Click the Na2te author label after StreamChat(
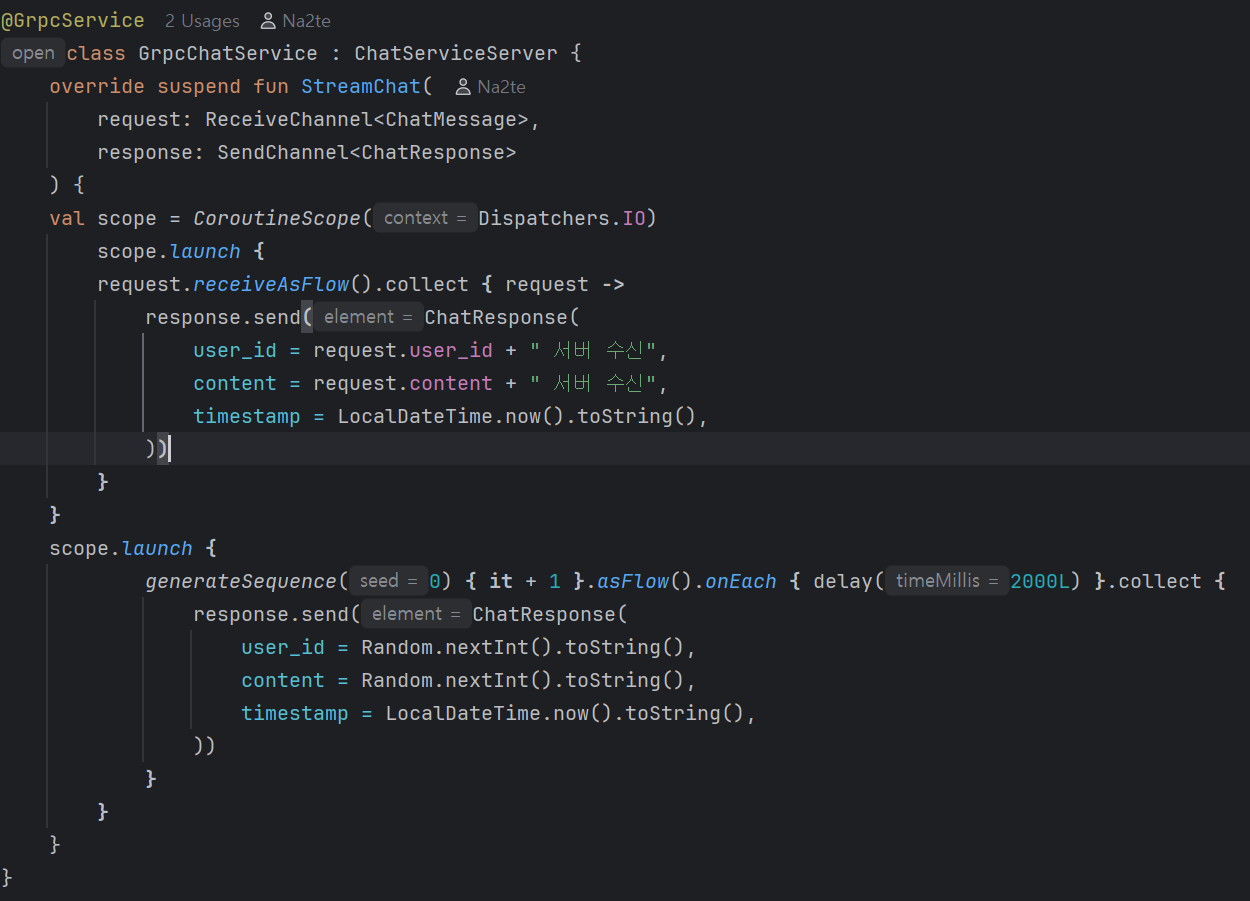Screen dimensions: 1250x901 click(x=501, y=87)
